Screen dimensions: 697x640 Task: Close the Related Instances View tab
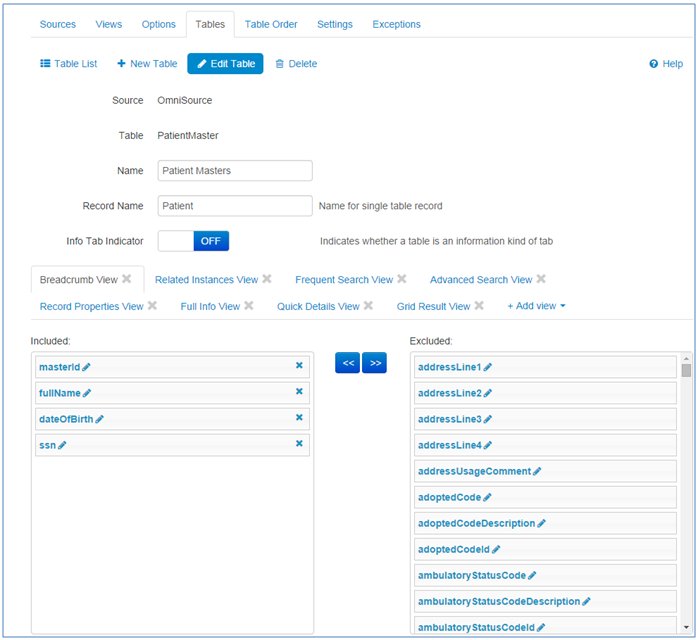pyautogui.click(x=267, y=280)
